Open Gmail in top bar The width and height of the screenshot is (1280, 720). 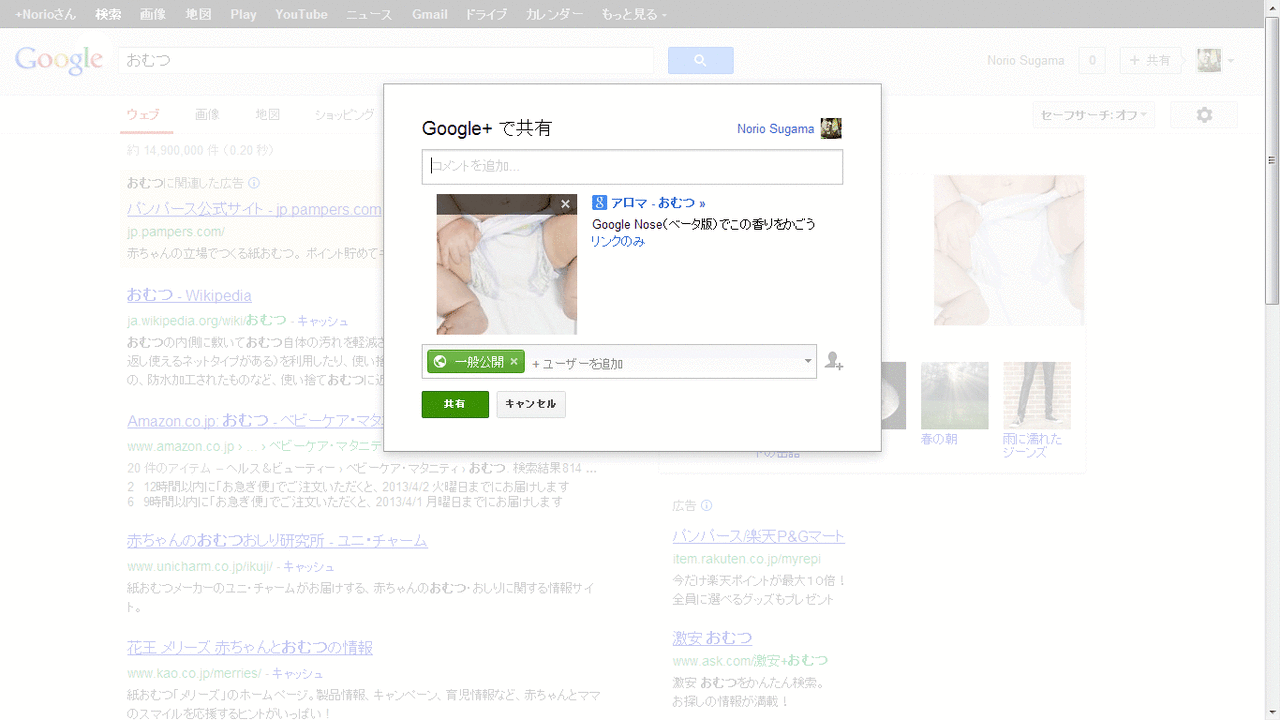click(429, 14)
